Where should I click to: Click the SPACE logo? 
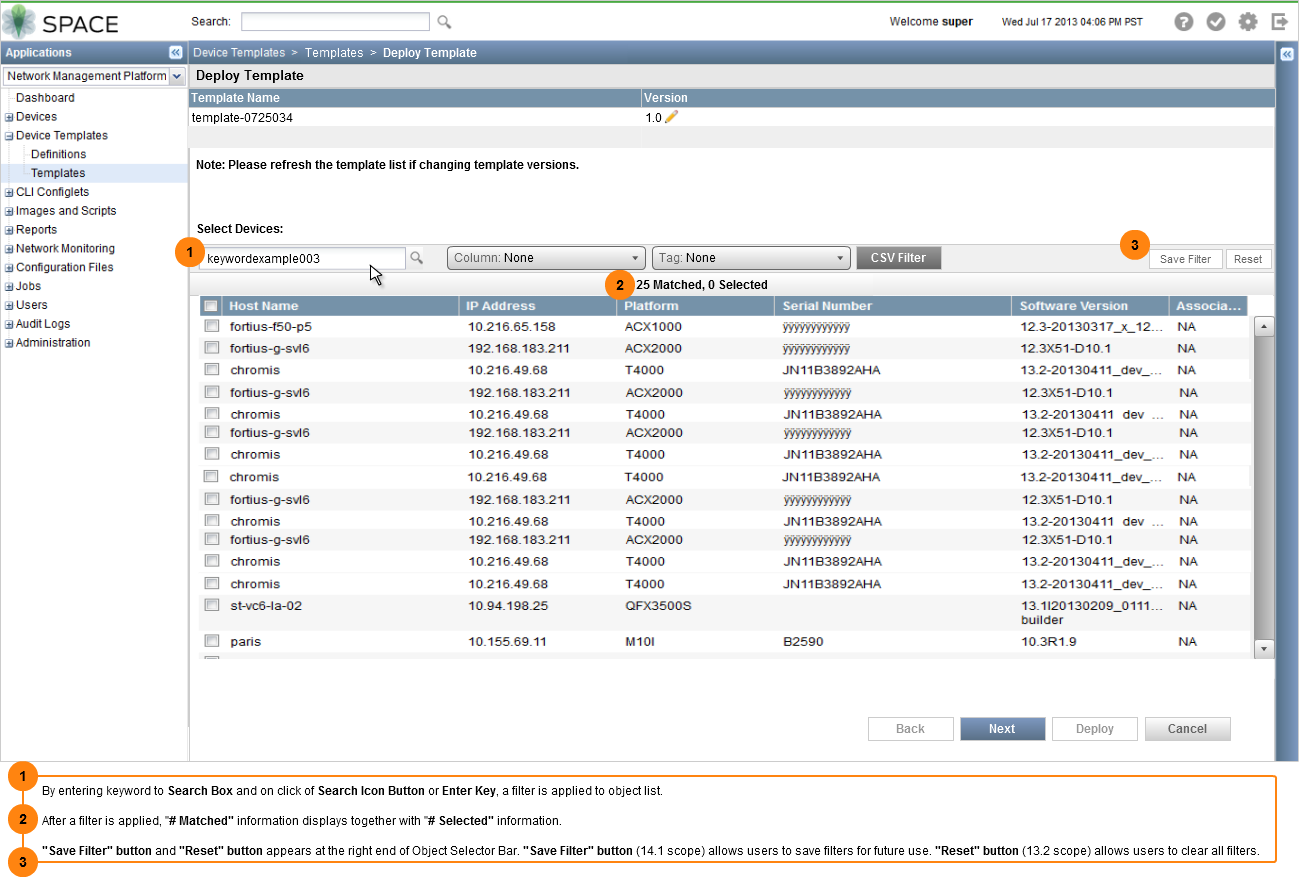[x=61, y=22]
